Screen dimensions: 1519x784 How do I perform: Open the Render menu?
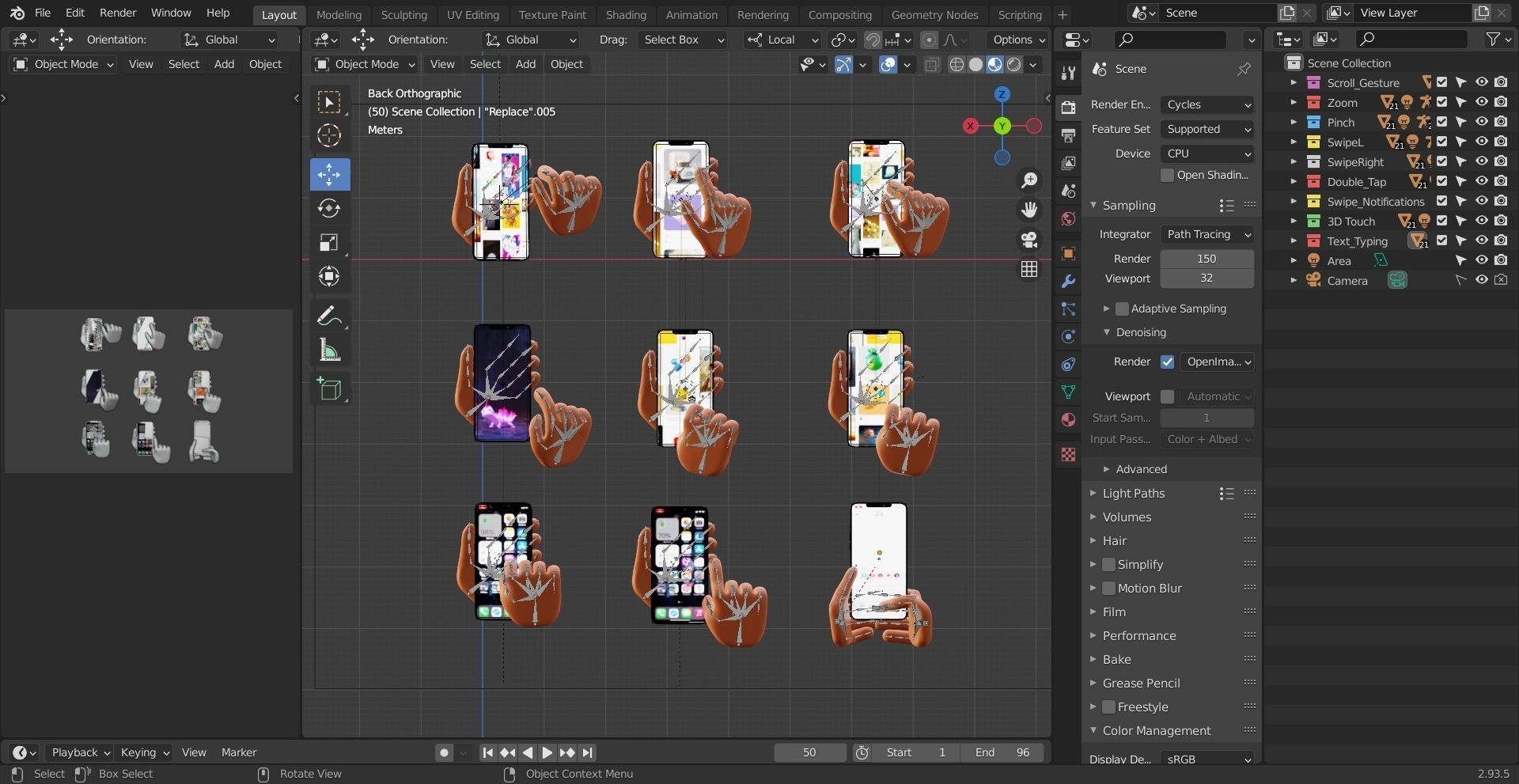coord(118,13)
